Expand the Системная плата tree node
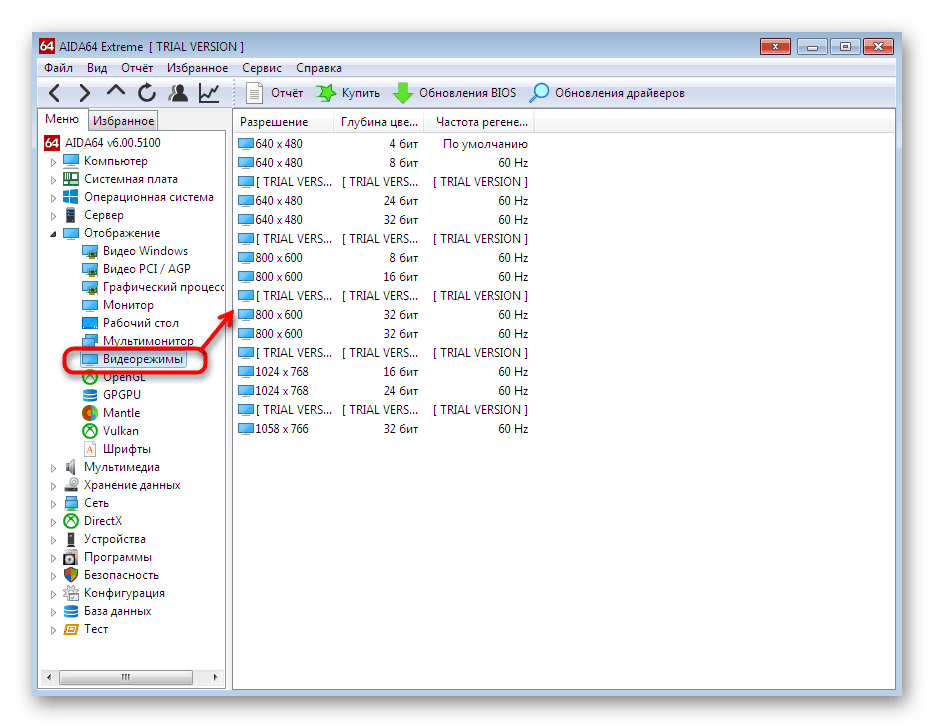The image size is (934, 728). point(53,180)
